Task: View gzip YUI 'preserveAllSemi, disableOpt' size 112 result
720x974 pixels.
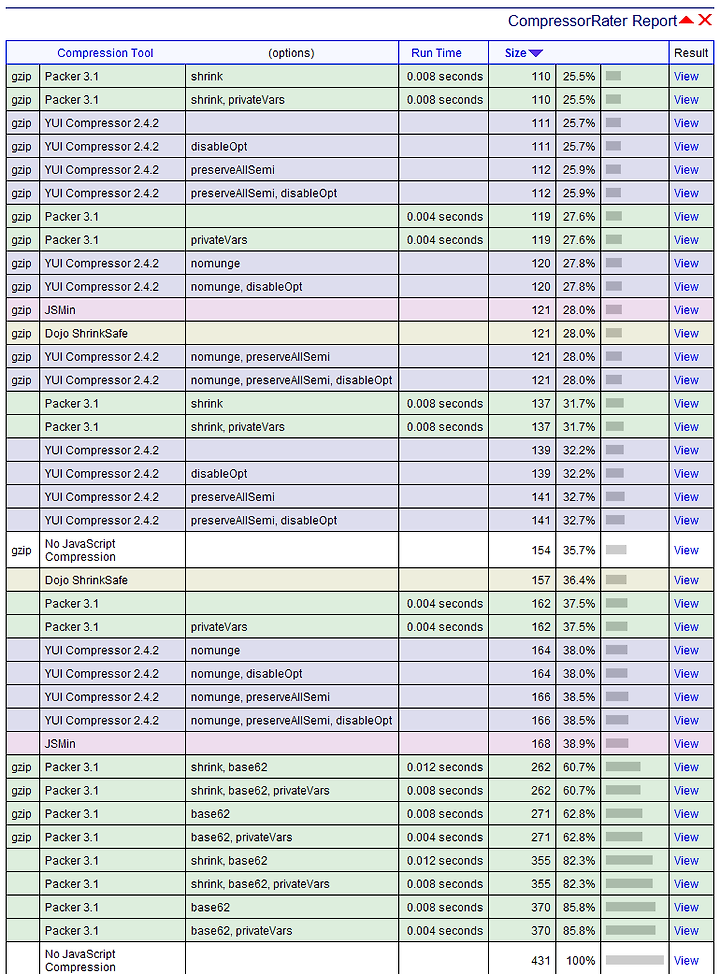Action: point(686,193)
